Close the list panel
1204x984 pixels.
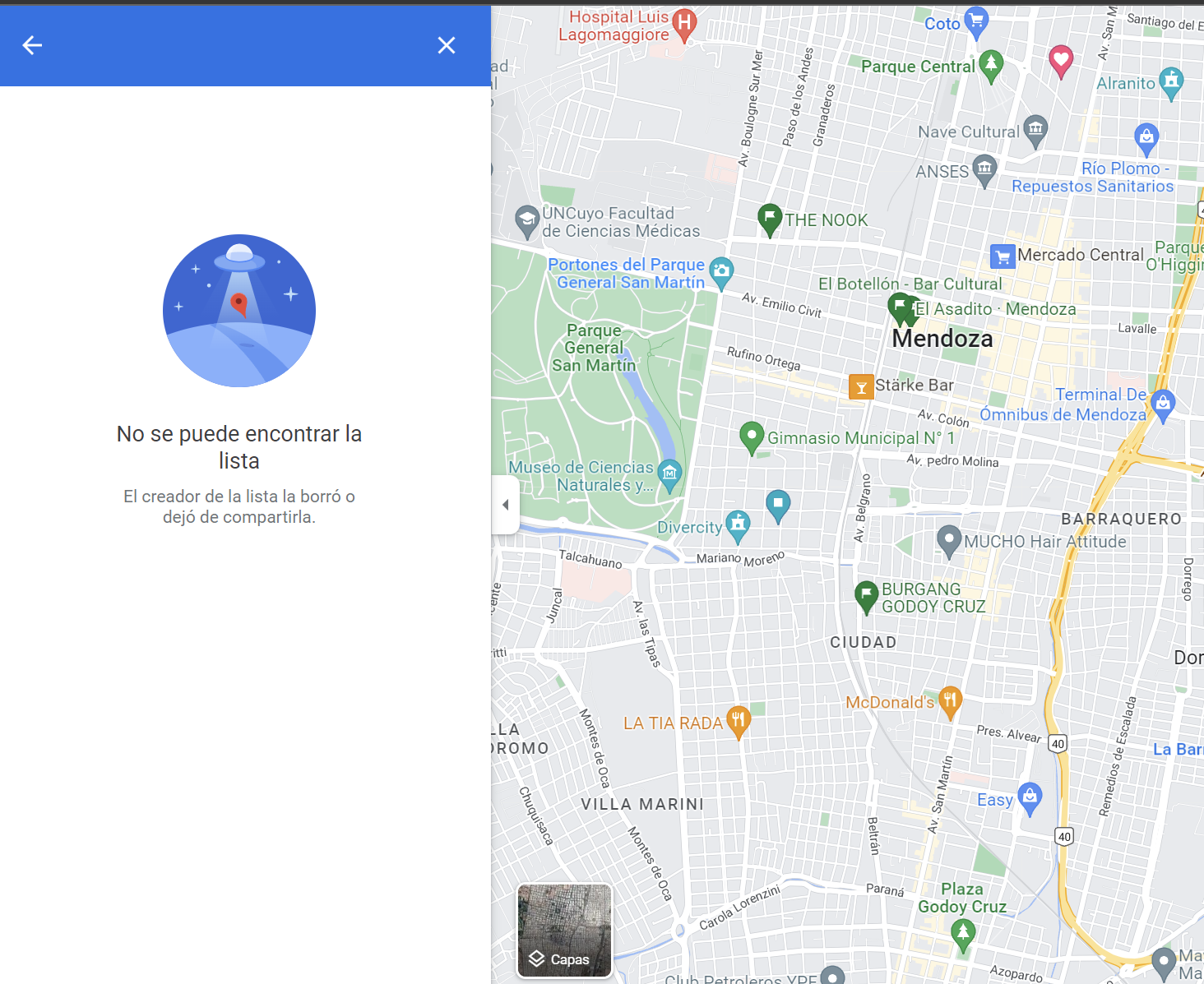pos(447,45)
